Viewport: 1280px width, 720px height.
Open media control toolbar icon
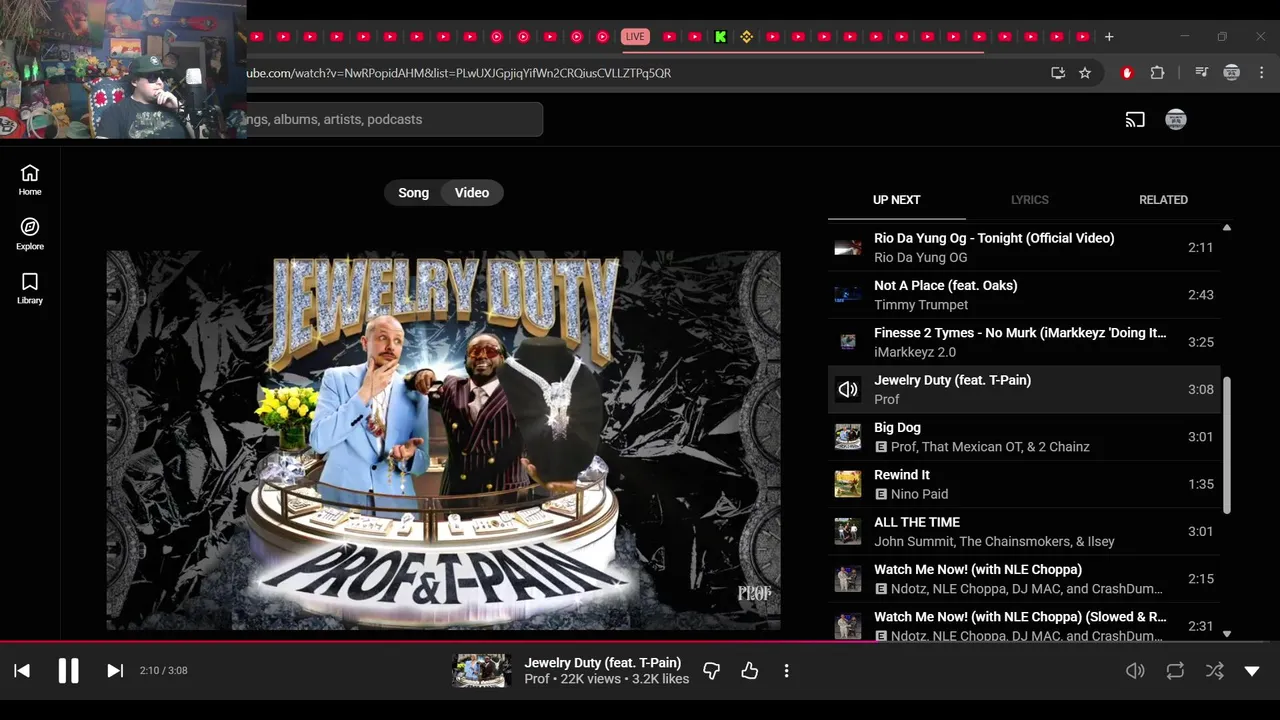[1202, 73]
